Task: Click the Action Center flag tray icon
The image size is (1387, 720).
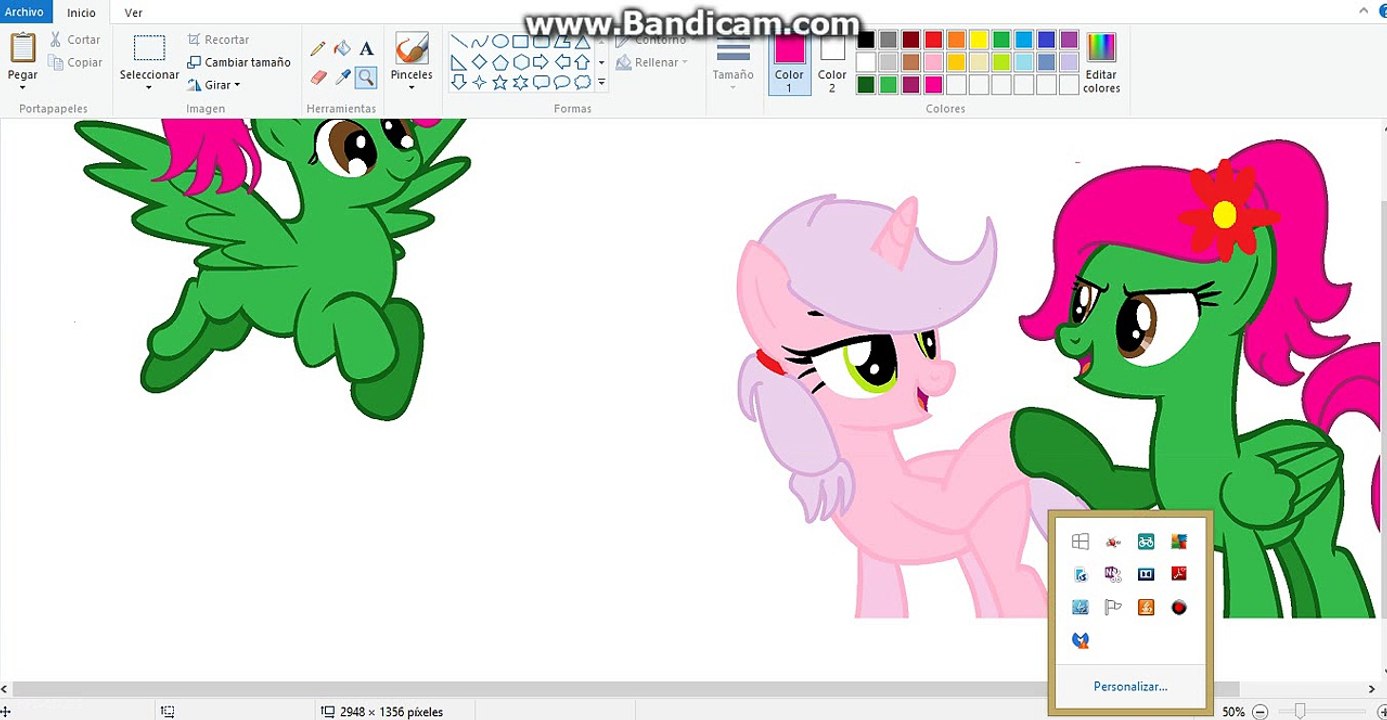Action: pyautogui.click(x=1113, y=607)
